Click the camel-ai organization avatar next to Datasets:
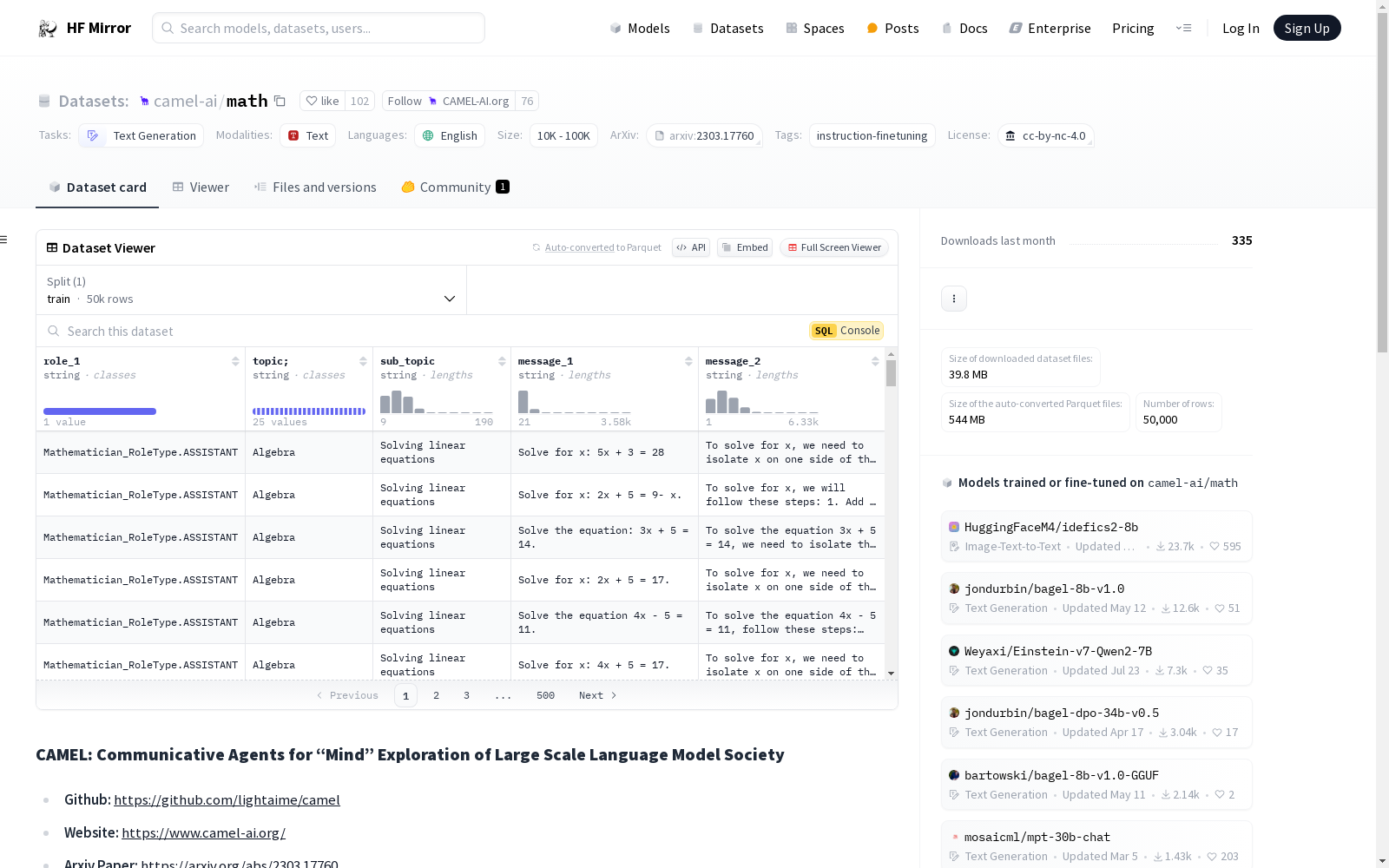 click(x=144, y=102)
